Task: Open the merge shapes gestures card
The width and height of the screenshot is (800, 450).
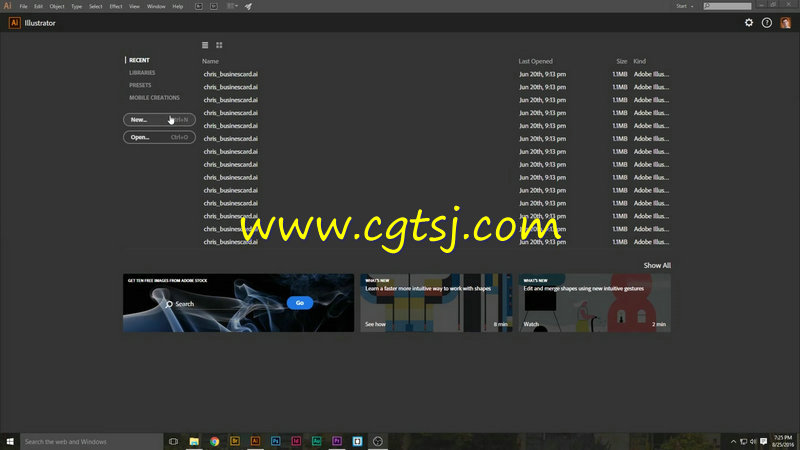Action: click(594, 303)
